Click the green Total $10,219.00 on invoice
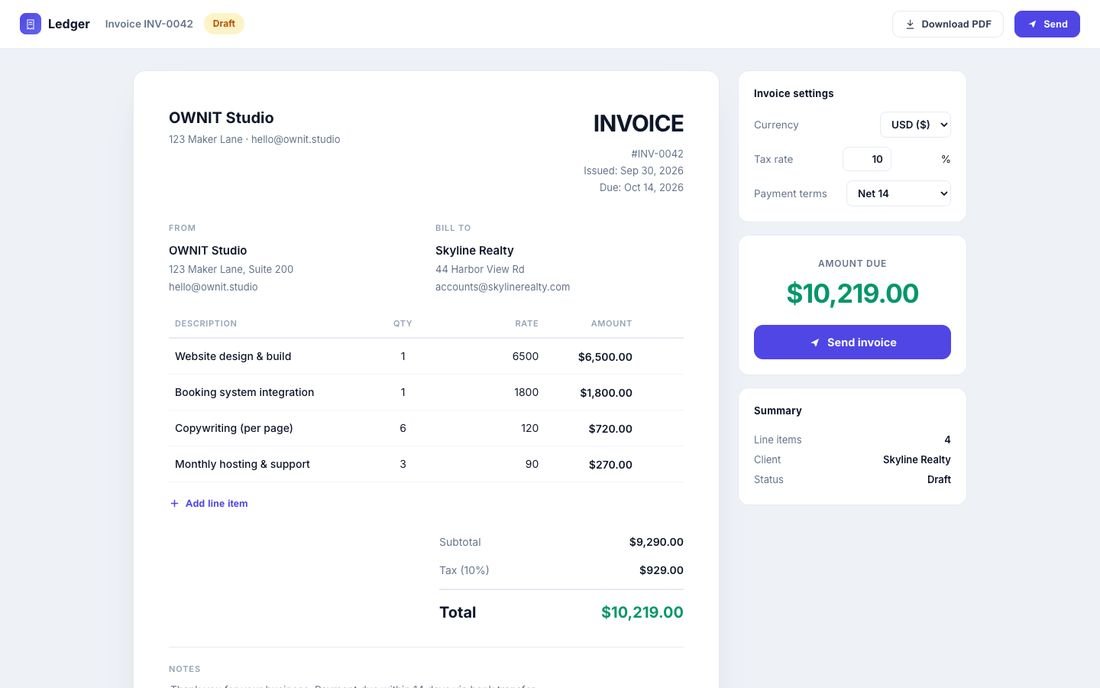 pyautogui.click(x=642, y=612)
